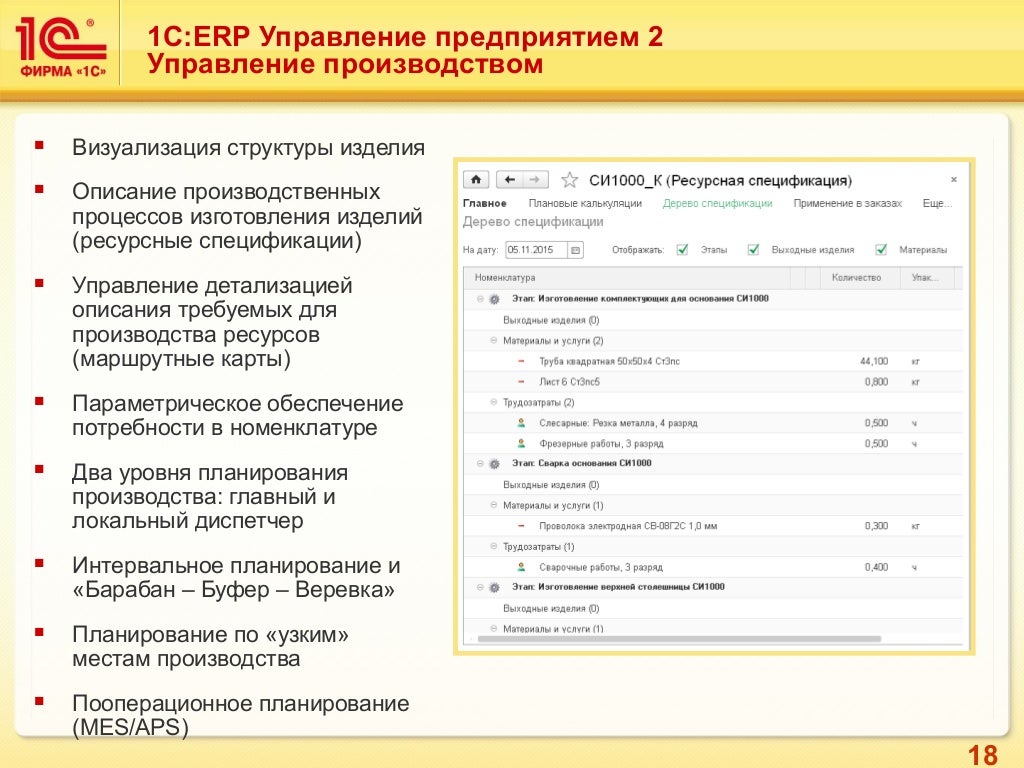Viewport: 1024px width, 768px height.
Task: Click the Номенклатура column header
Action: pos(627,278)
